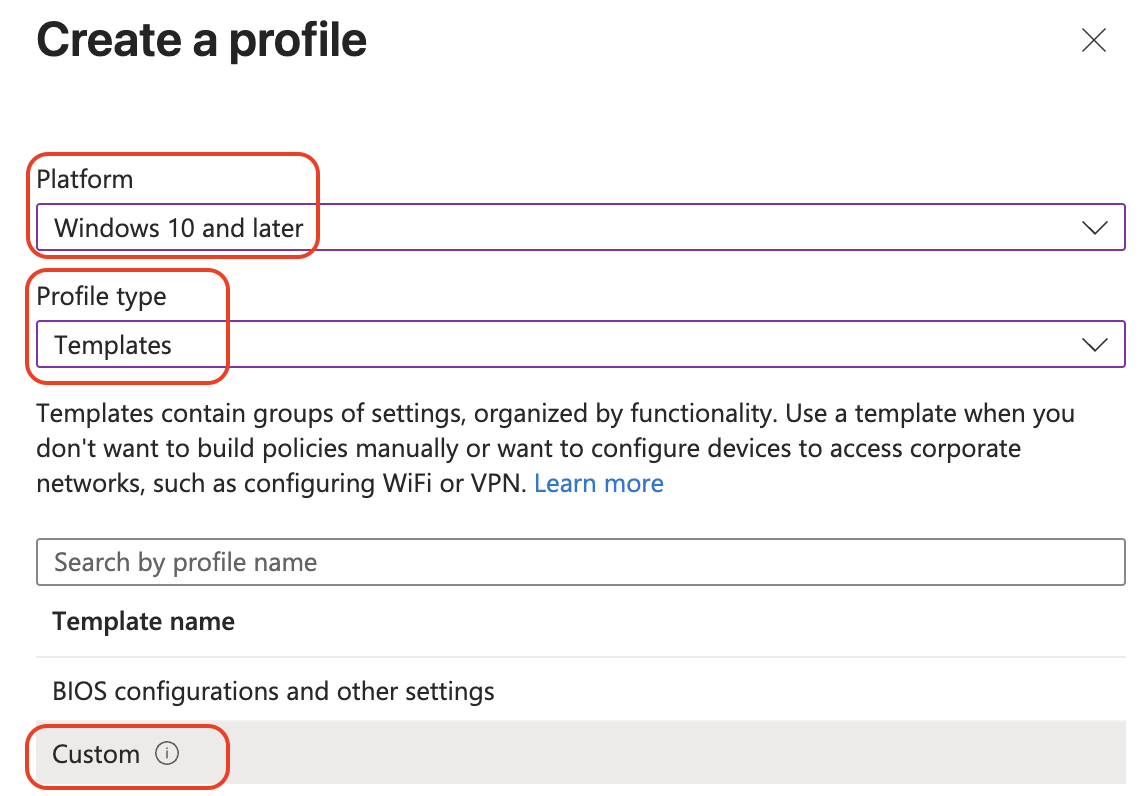The image size is (1138, 796).
Task: Click the Templates description paragraph text
Action: tap(555, 448)
